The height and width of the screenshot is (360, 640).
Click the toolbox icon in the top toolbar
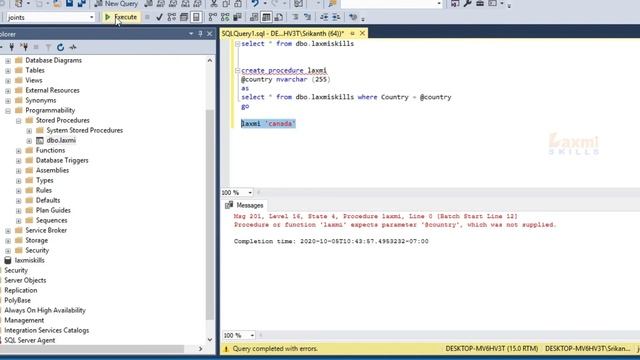480,4
